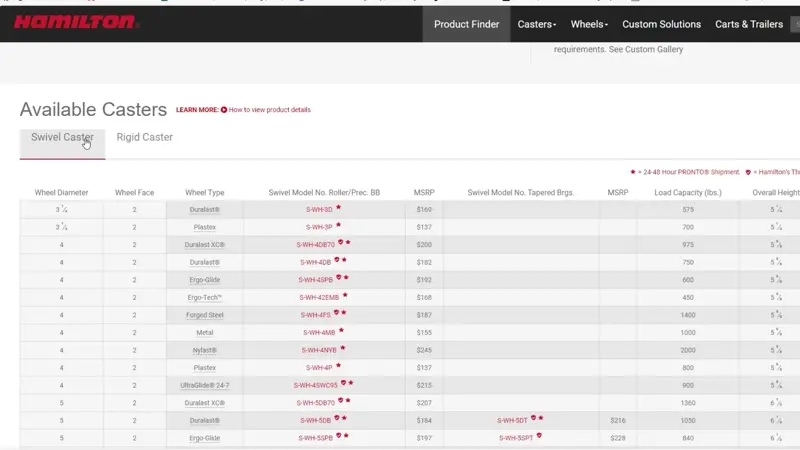800x450 pixels.
Task: Click shield icon next to S-WH-4DB
Action: [x=337, y=260]
